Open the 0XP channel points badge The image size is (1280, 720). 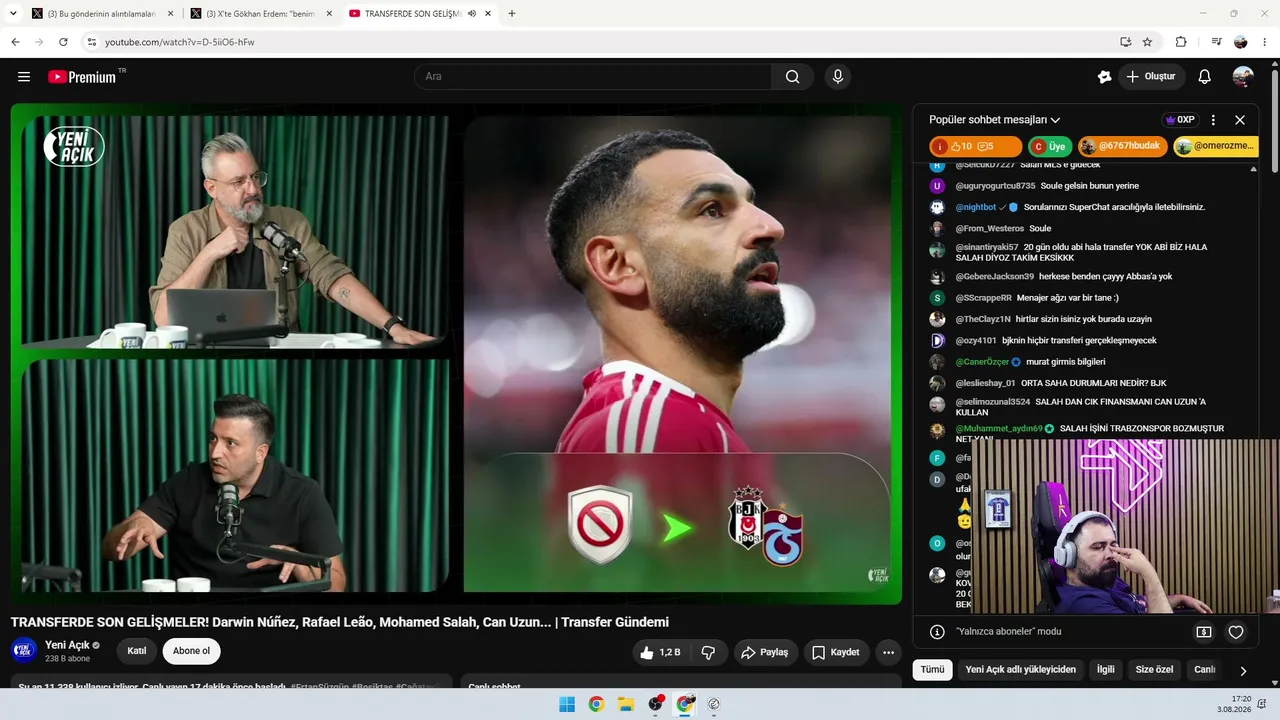tap(1180, 120)
